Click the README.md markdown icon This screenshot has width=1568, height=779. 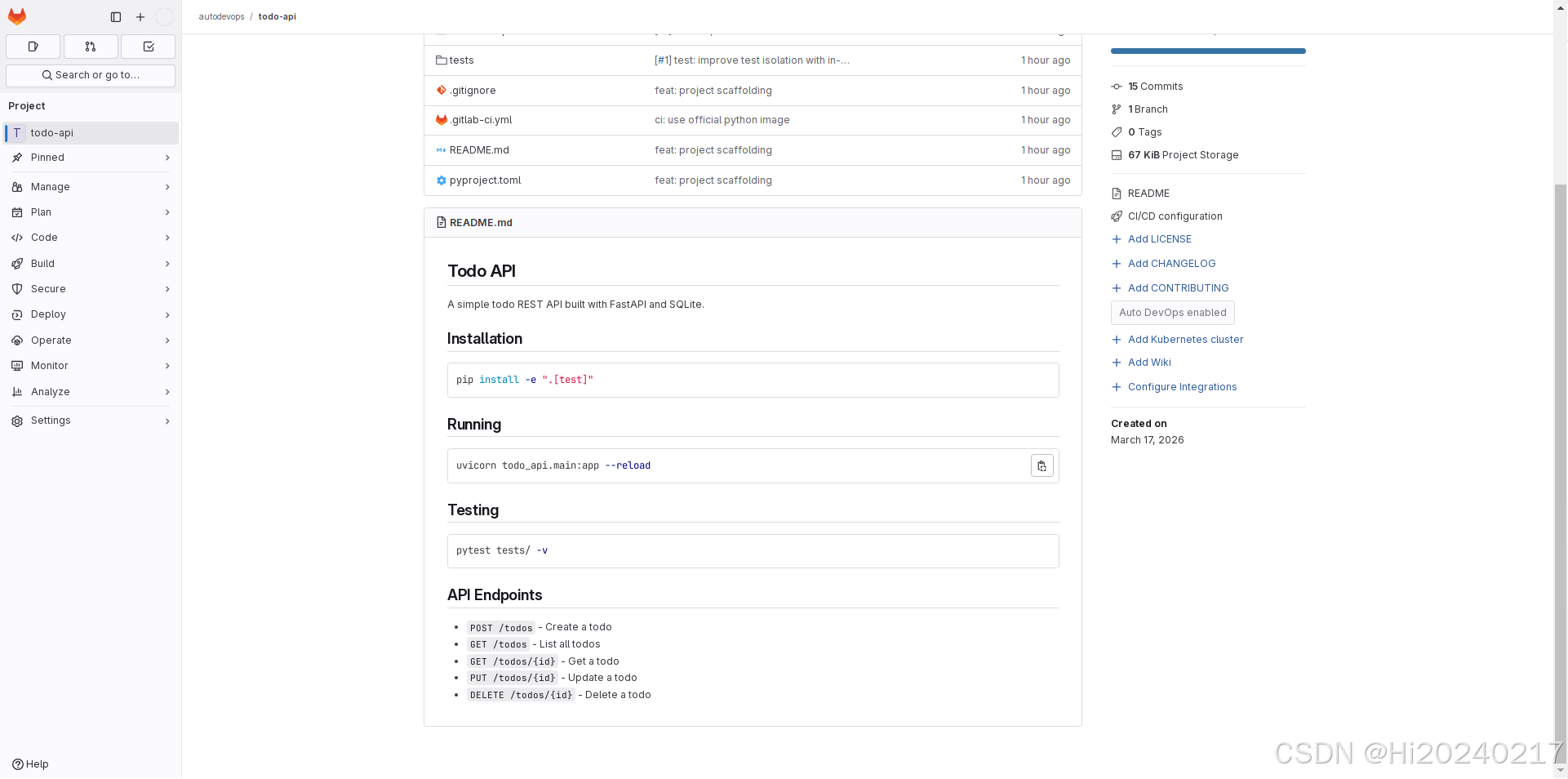tap(441, 150)
